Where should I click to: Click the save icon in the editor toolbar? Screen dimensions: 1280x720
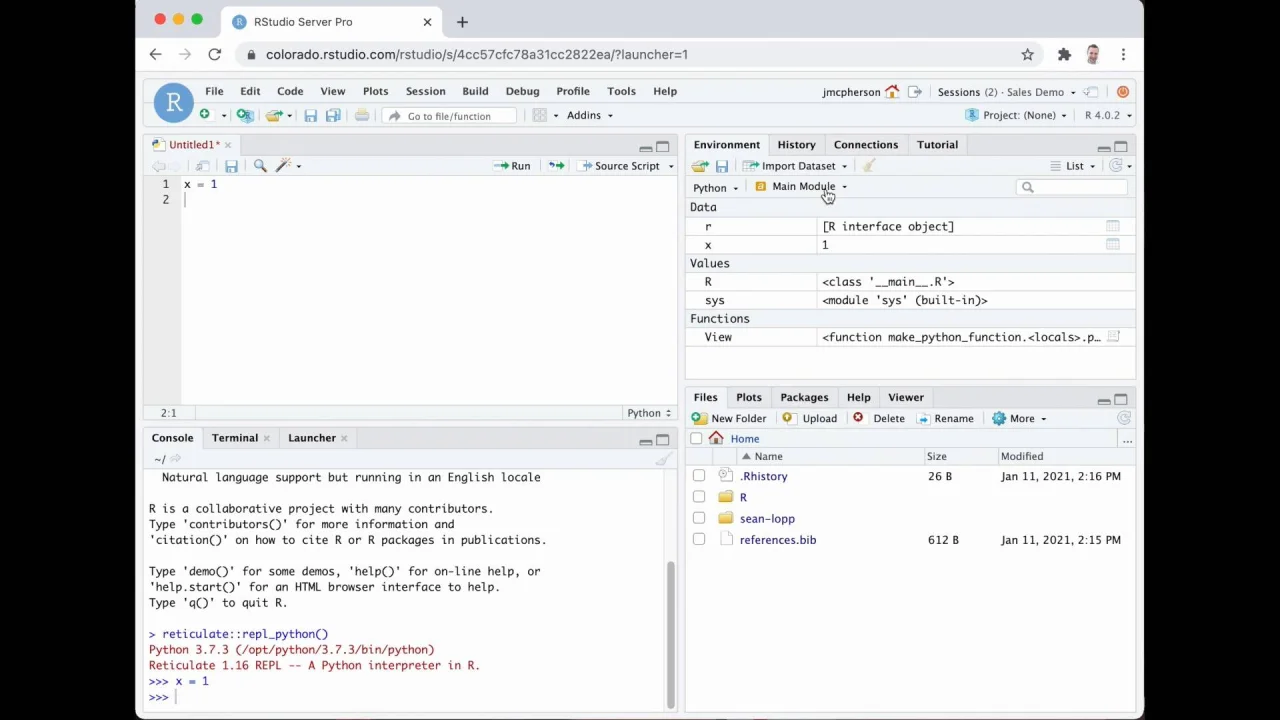click(x=231, y=166)
